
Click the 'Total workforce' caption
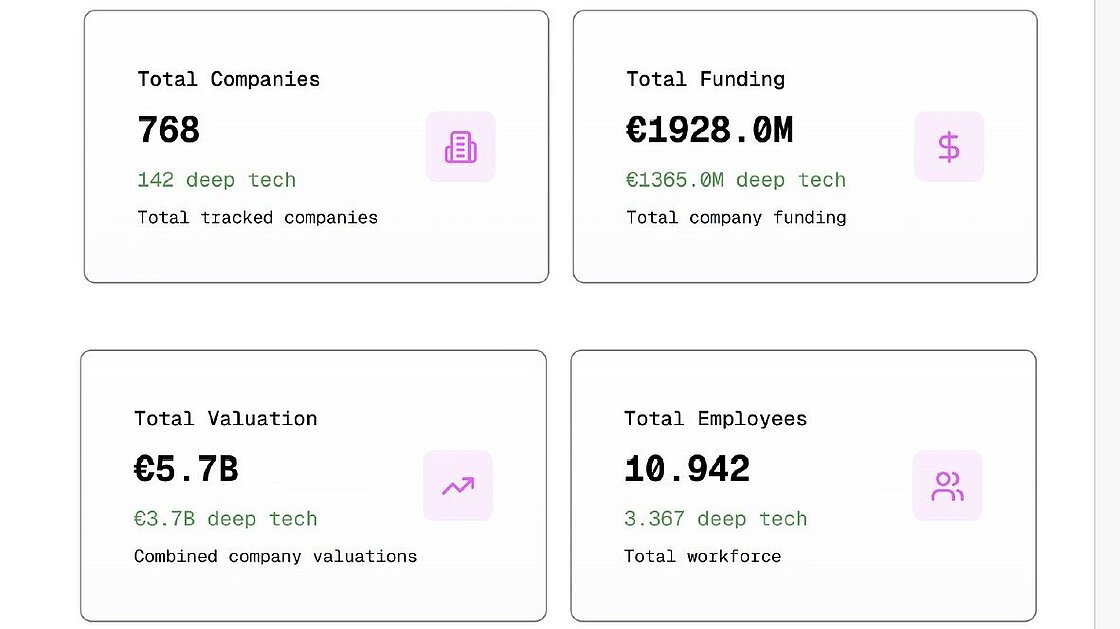click(x=702, y=556)
